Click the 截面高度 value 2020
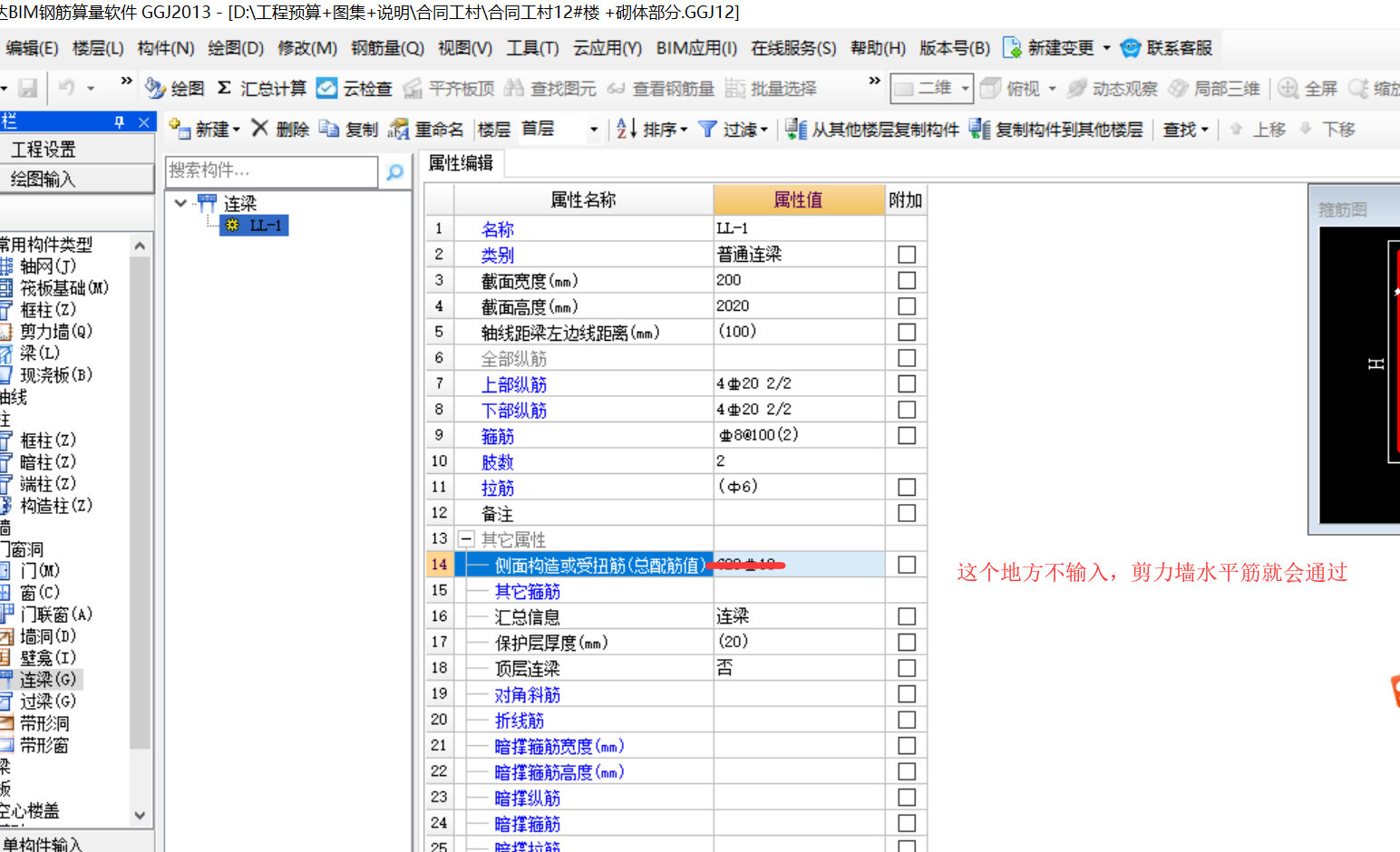Image resolution: width=1400 pixels, height=852 pixels. [x=799, y=306]
